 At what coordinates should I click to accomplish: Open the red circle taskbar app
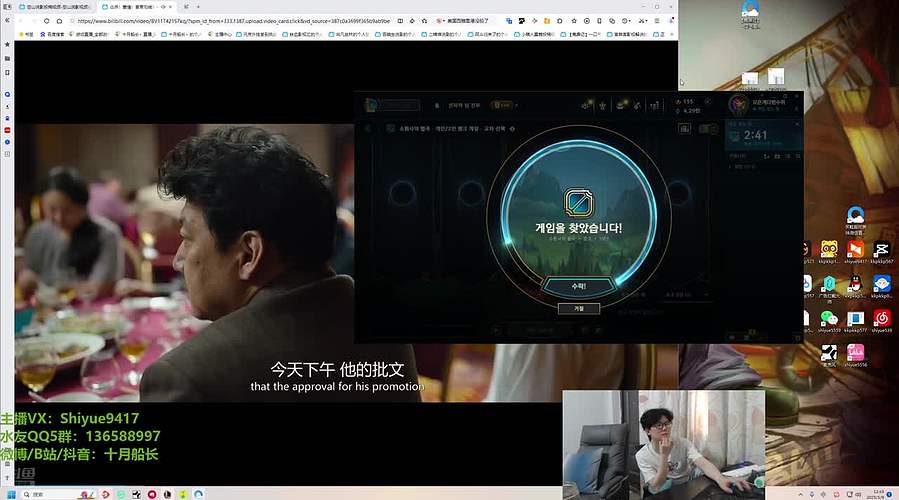[152, 494]
